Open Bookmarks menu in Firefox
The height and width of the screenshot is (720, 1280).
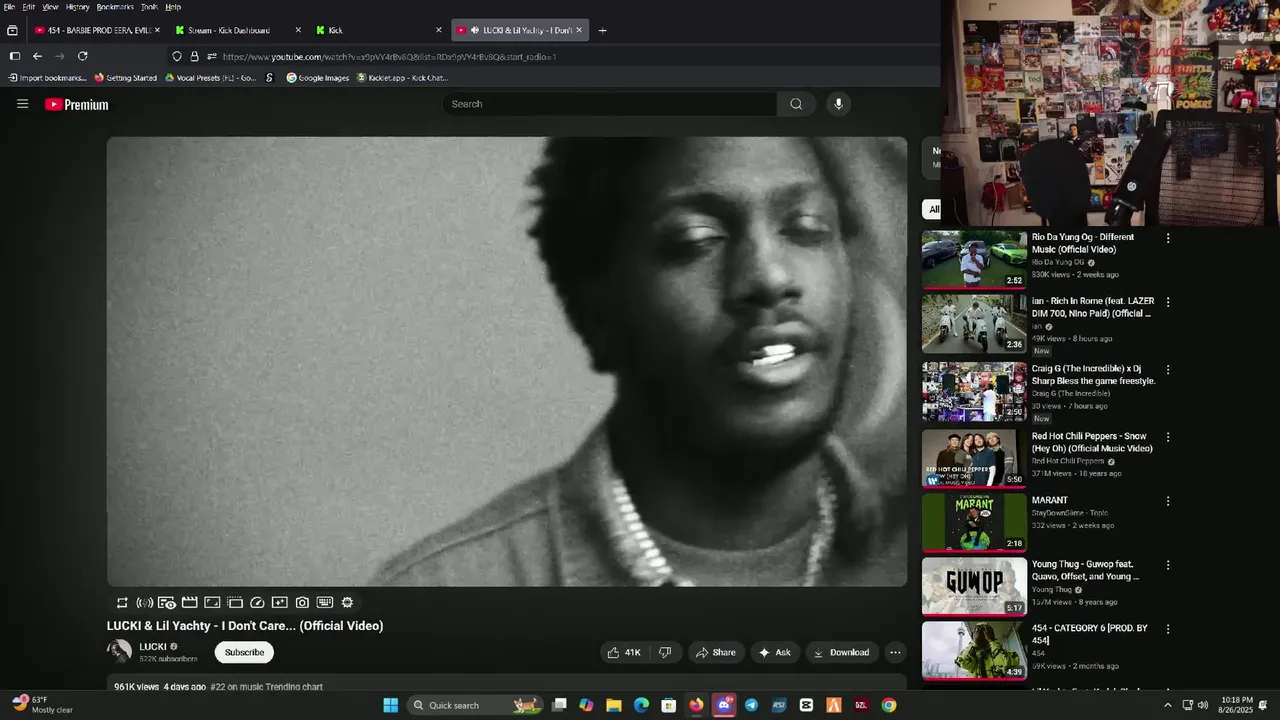pyautogui.click(x=115, y=7)
